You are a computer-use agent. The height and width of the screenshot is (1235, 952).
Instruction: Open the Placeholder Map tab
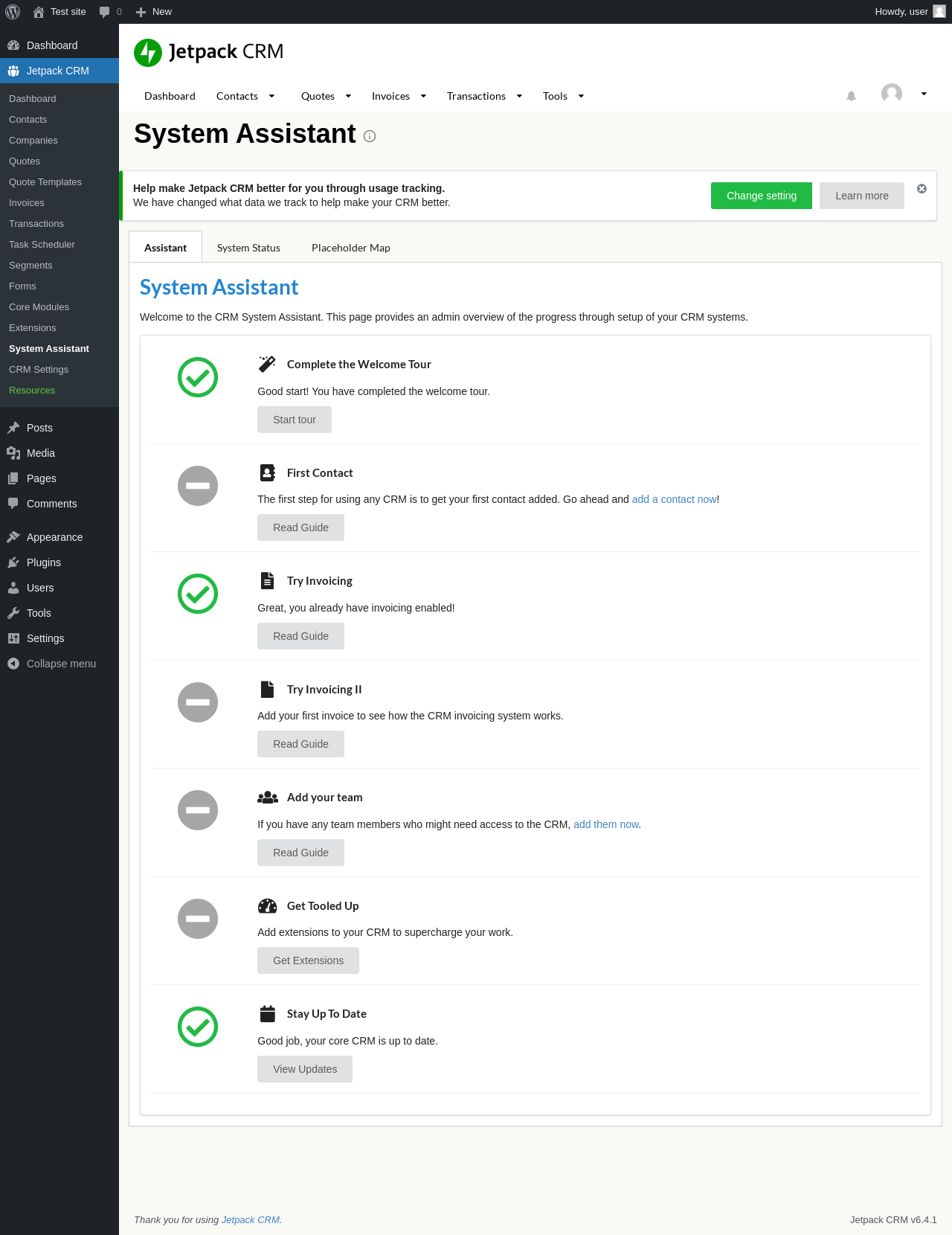(x=350, y=248)
